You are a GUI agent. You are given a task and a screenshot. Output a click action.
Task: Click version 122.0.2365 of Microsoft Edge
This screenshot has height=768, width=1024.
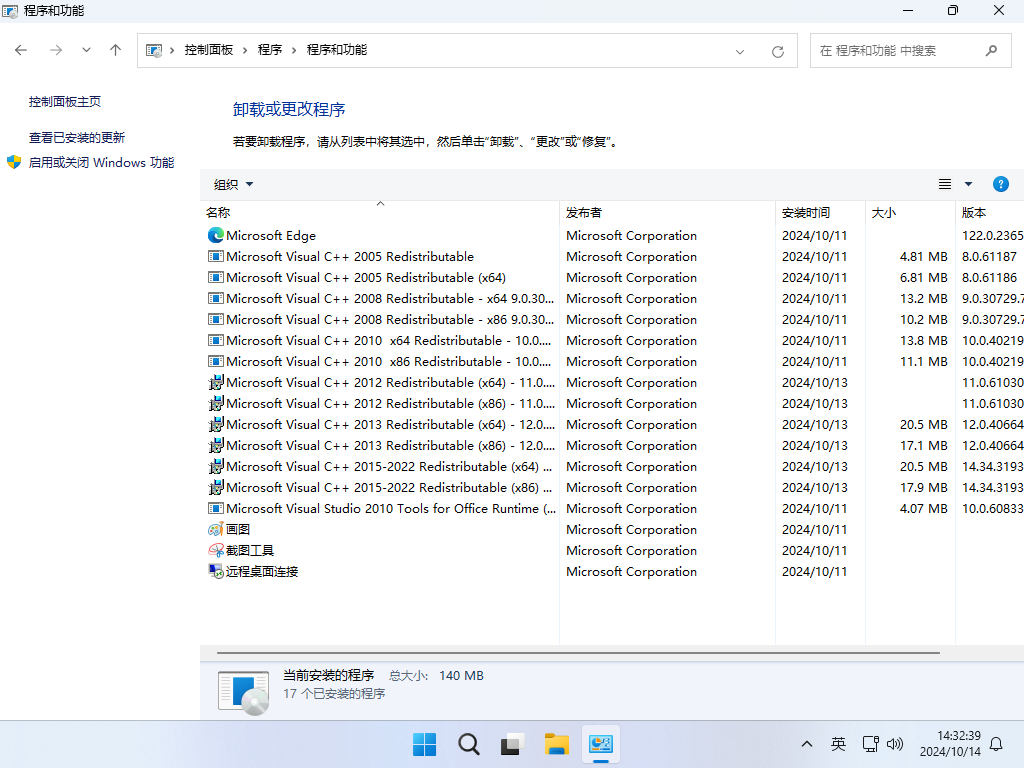pyautogui.click(x=993, y=236)
